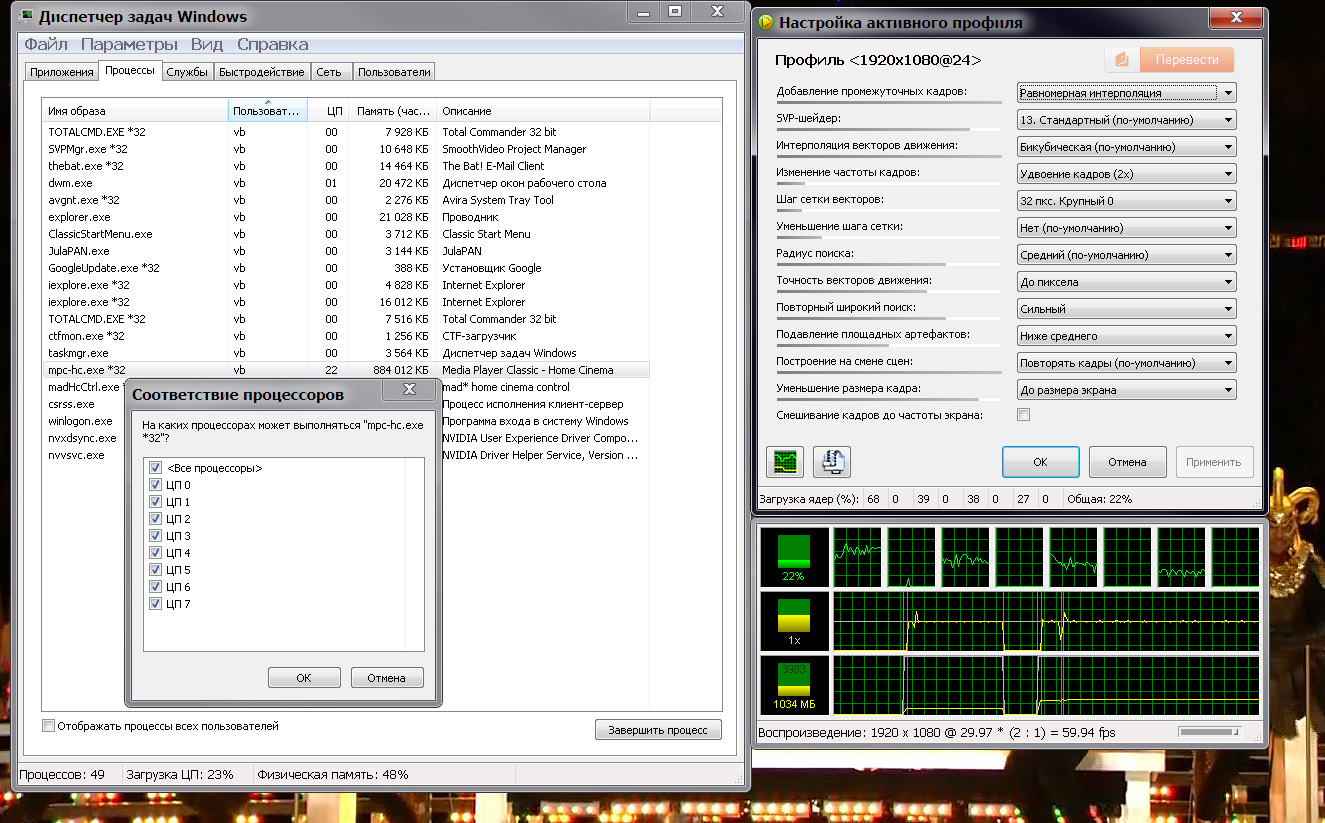Click the translate page icon beside Перевести
Viewport: 1325px width, 823px height.
click(x=1122, y=60)
